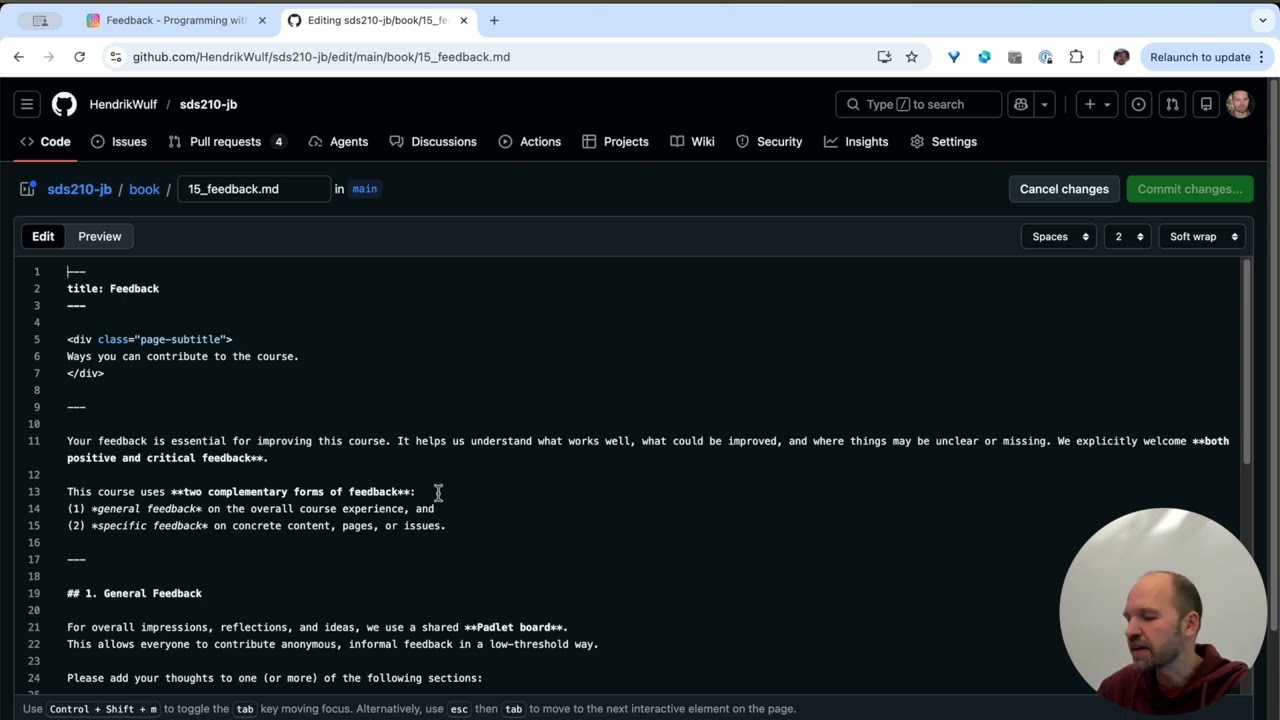Reload the page

[79, 57]
